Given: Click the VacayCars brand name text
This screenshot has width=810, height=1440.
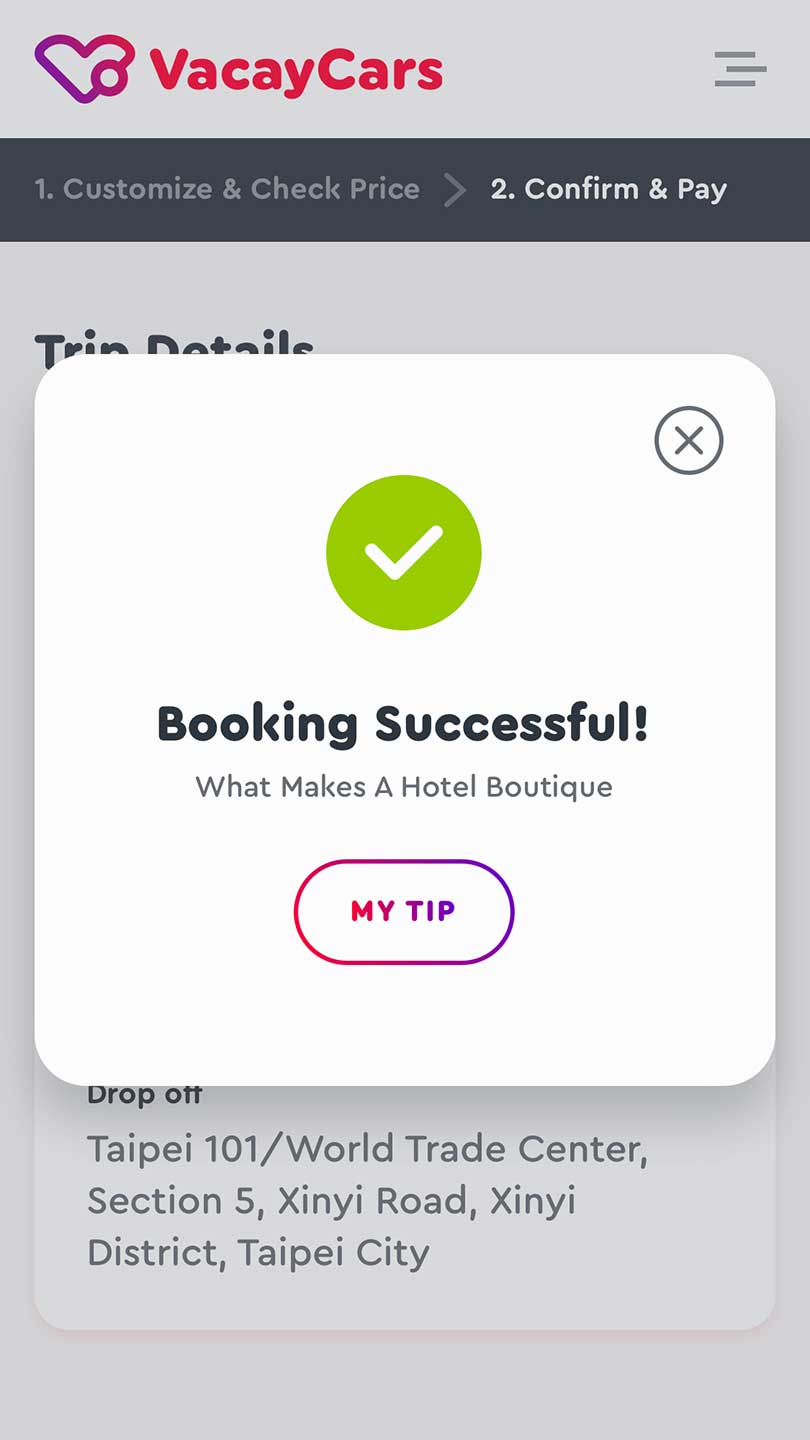Looking at the screenshot, I should 296,71.
